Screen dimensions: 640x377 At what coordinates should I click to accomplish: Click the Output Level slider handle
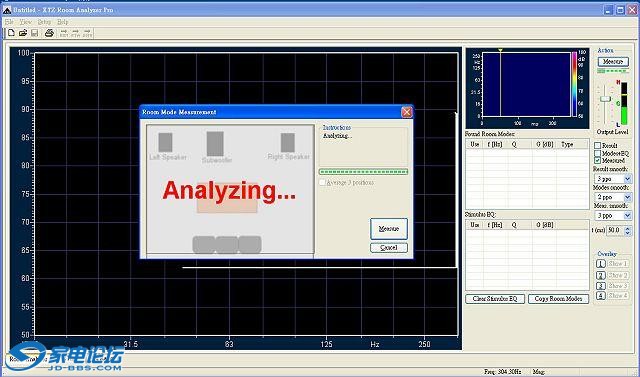click(605, 99)
